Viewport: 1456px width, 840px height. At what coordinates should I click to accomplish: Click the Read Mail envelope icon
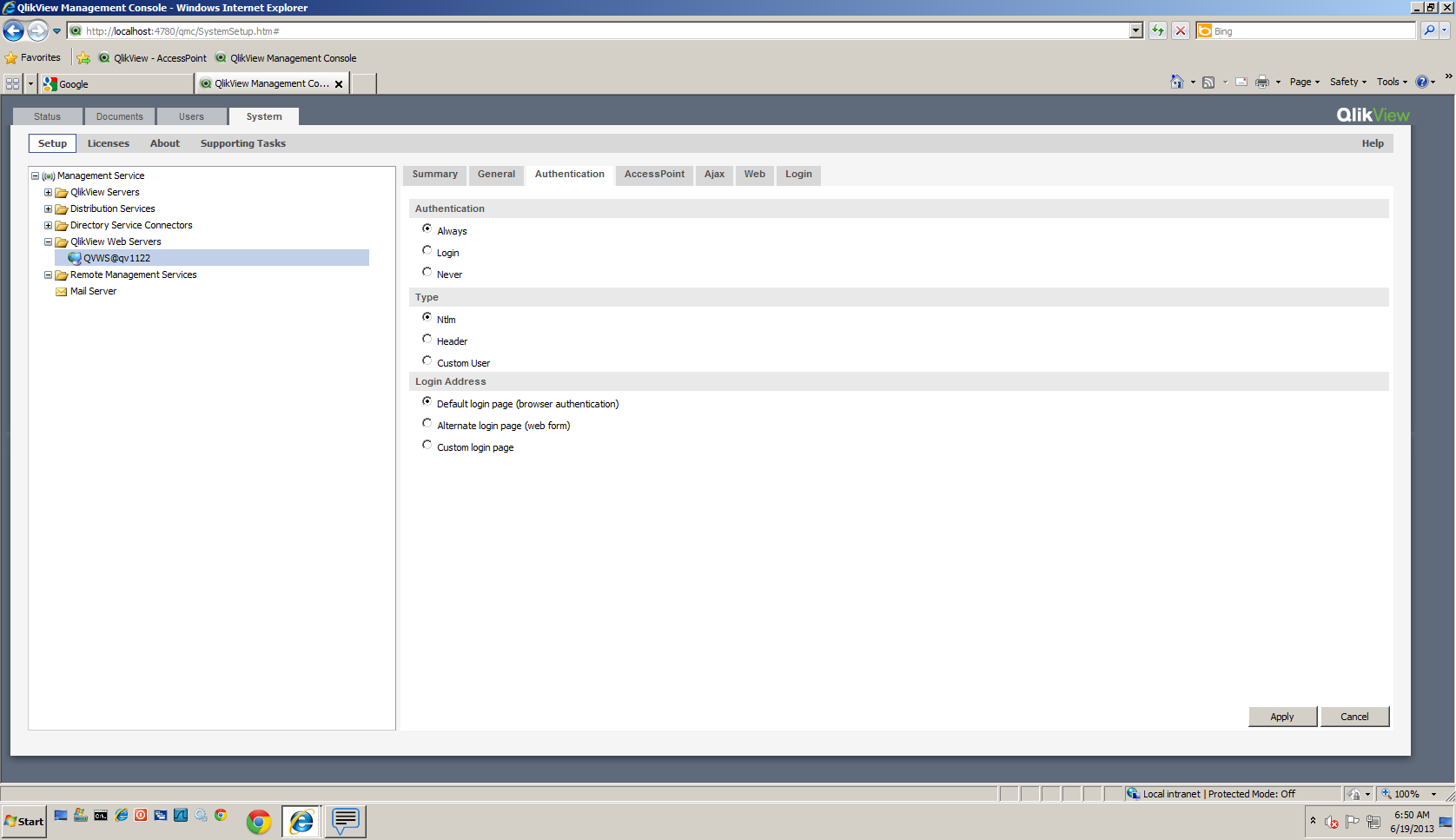[1241, 82]
